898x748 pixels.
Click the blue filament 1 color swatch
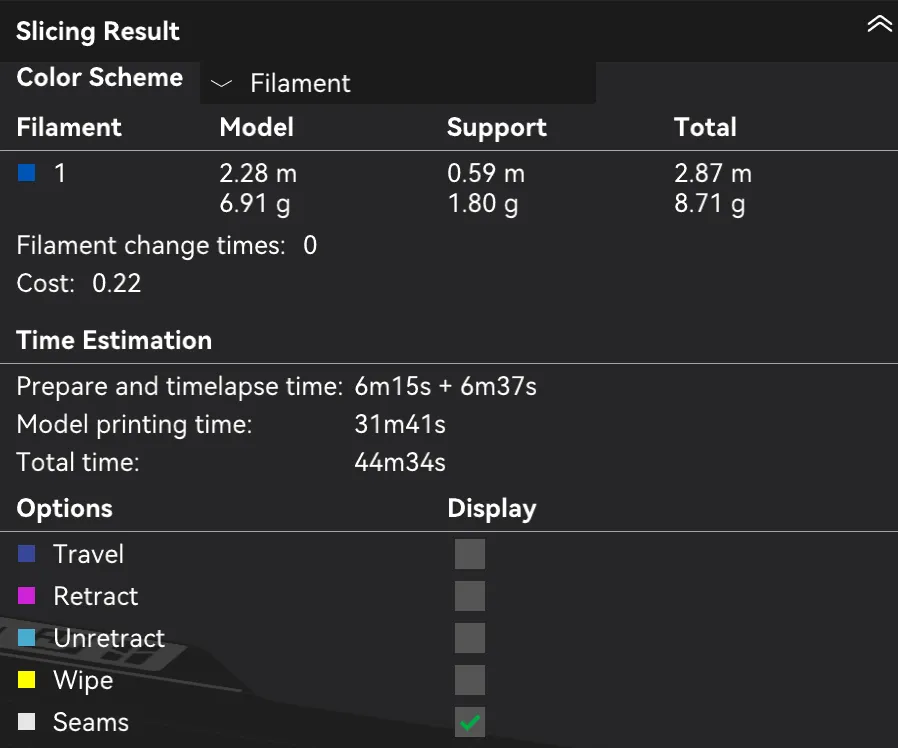point(26,172)
